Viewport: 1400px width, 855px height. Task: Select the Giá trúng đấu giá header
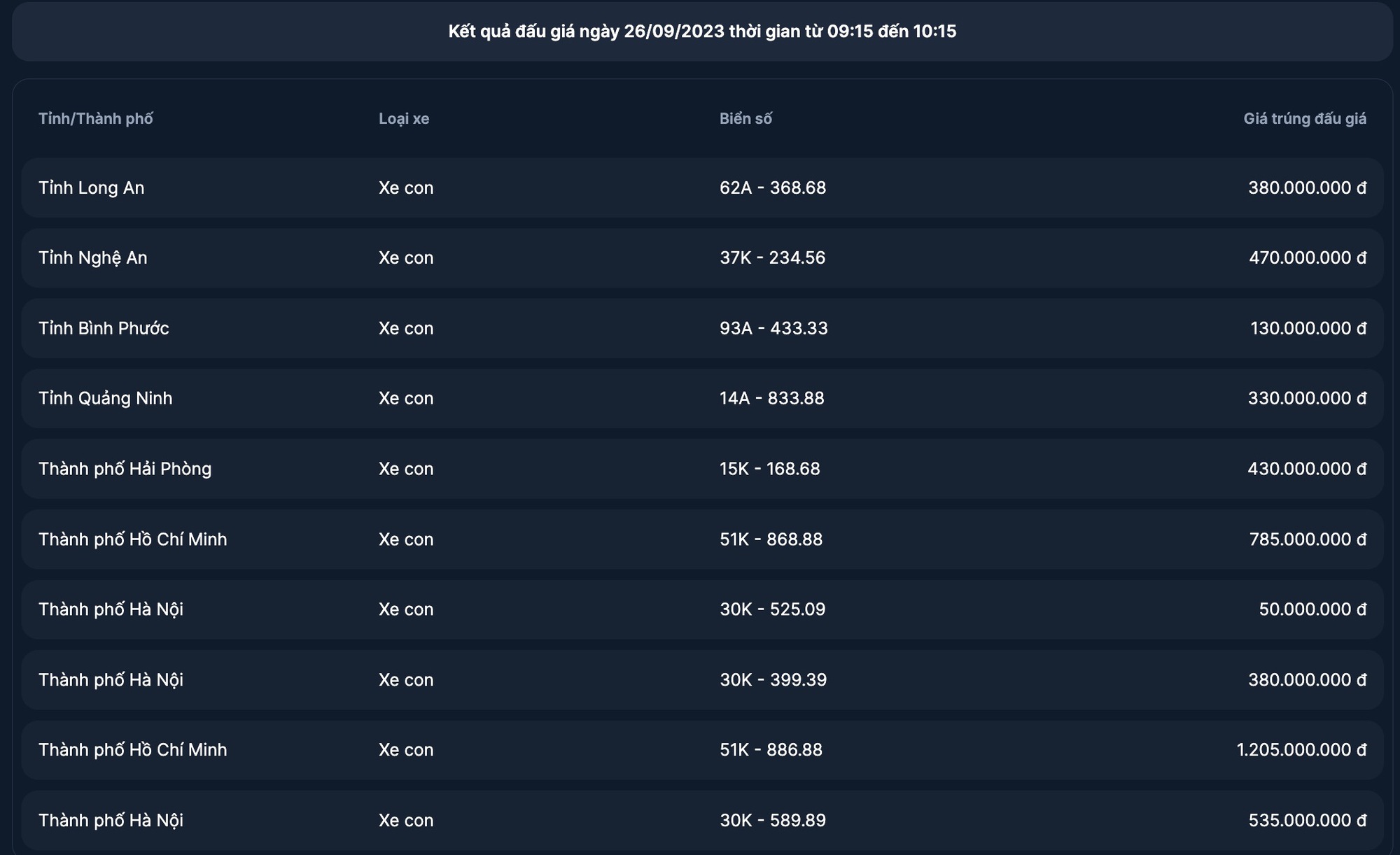pos(1305,119)
